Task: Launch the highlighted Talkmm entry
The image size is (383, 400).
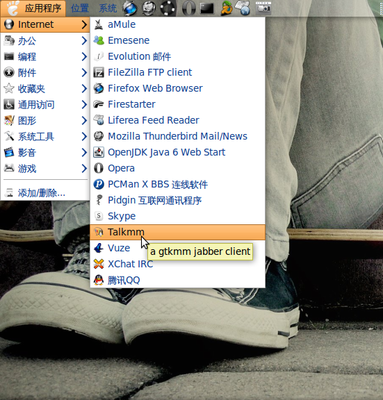Action: pos(178,232)
